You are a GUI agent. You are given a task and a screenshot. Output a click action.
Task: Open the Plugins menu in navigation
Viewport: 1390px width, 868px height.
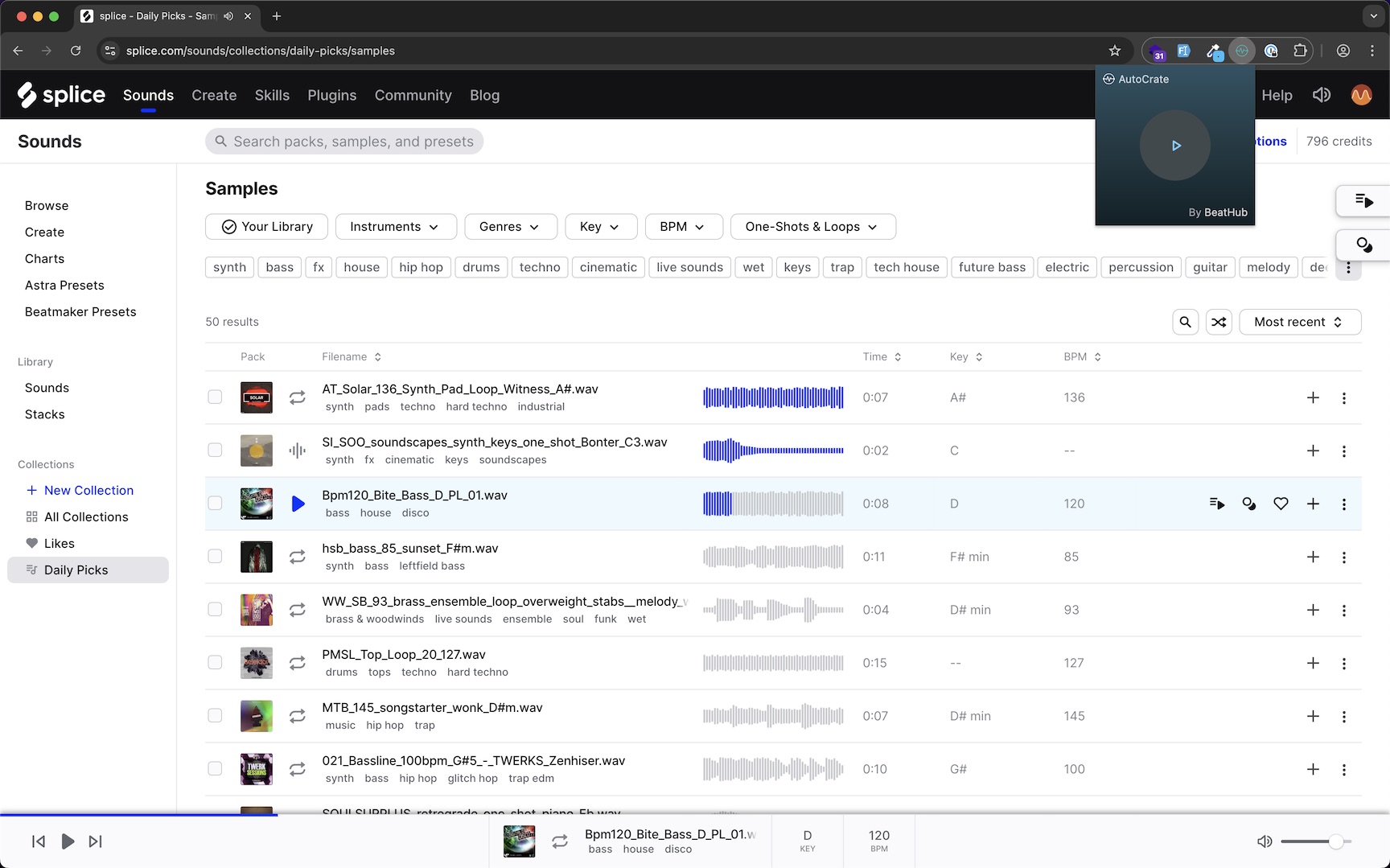pyautogui.click(x=331, y=95)
